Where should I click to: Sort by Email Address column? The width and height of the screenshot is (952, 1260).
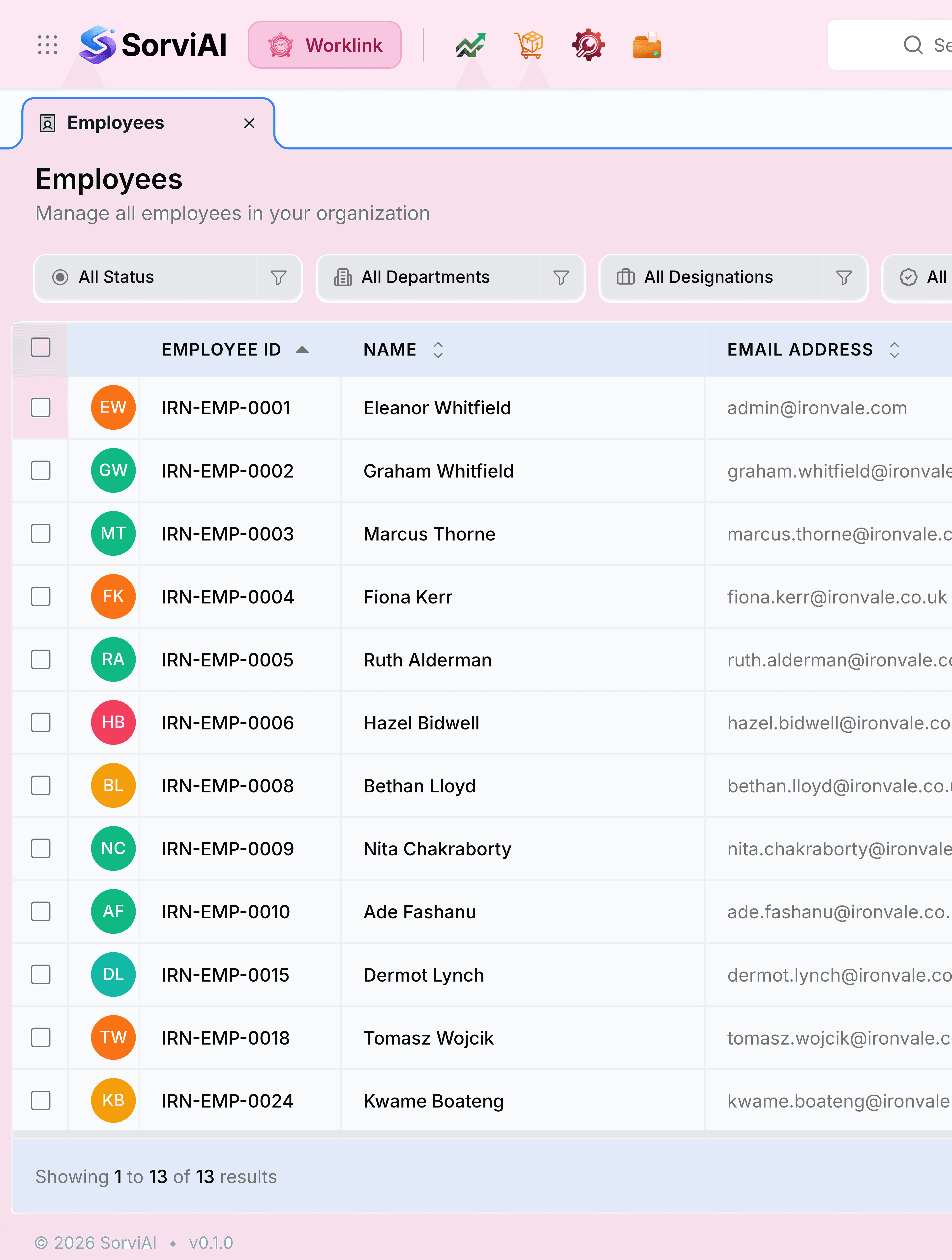click(814, 350)
